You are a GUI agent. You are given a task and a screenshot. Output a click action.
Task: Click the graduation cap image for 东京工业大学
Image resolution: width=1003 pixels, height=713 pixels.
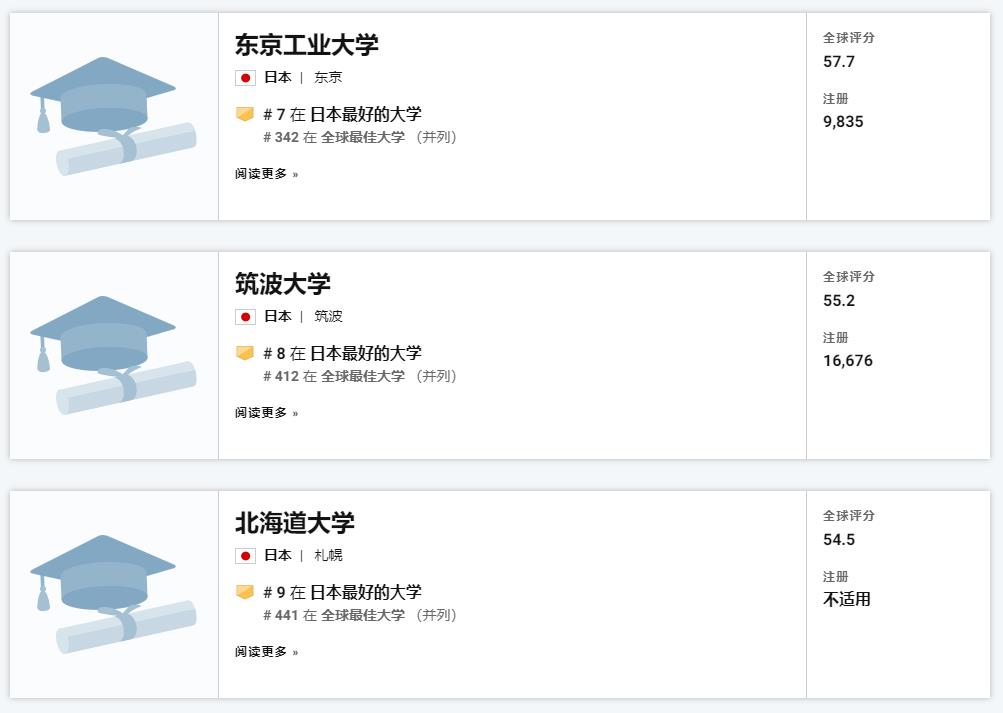click(x=113, y=116)
